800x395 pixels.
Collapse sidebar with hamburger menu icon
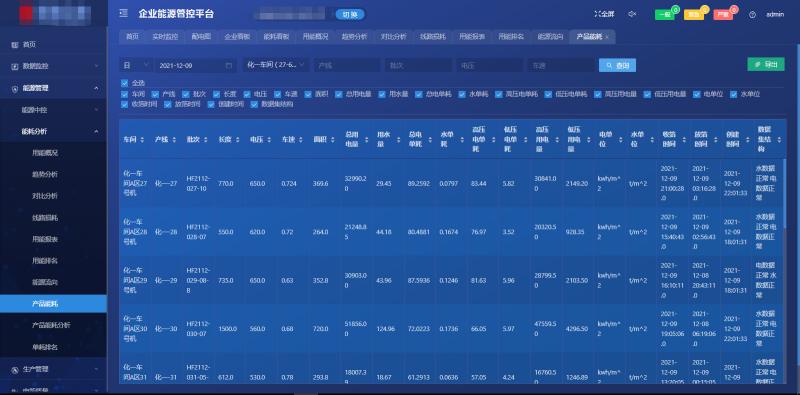(x=123, y=13)
